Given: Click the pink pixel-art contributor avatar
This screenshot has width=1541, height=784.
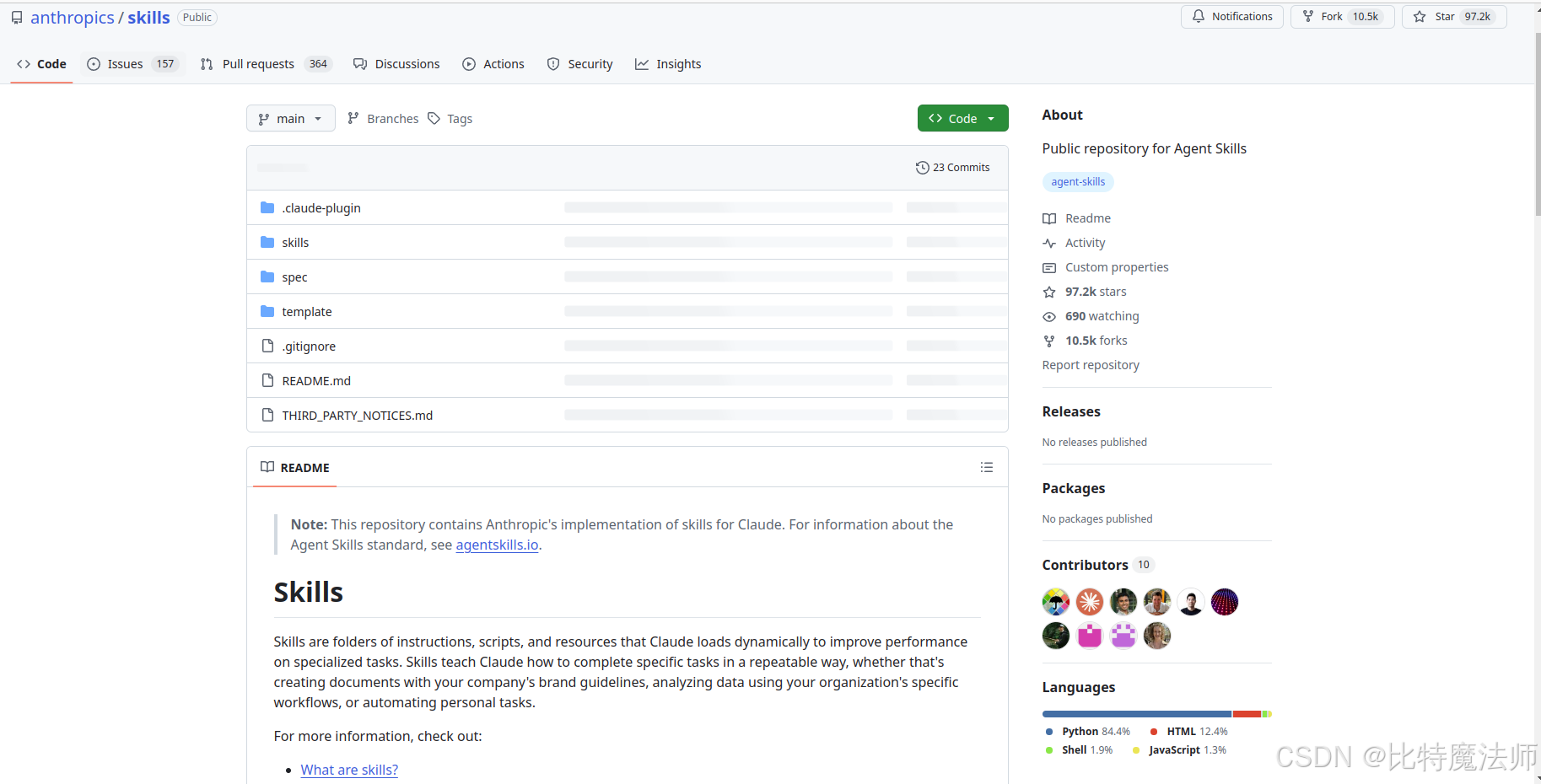Looking at the screenshot, I should coord(1090,636).
